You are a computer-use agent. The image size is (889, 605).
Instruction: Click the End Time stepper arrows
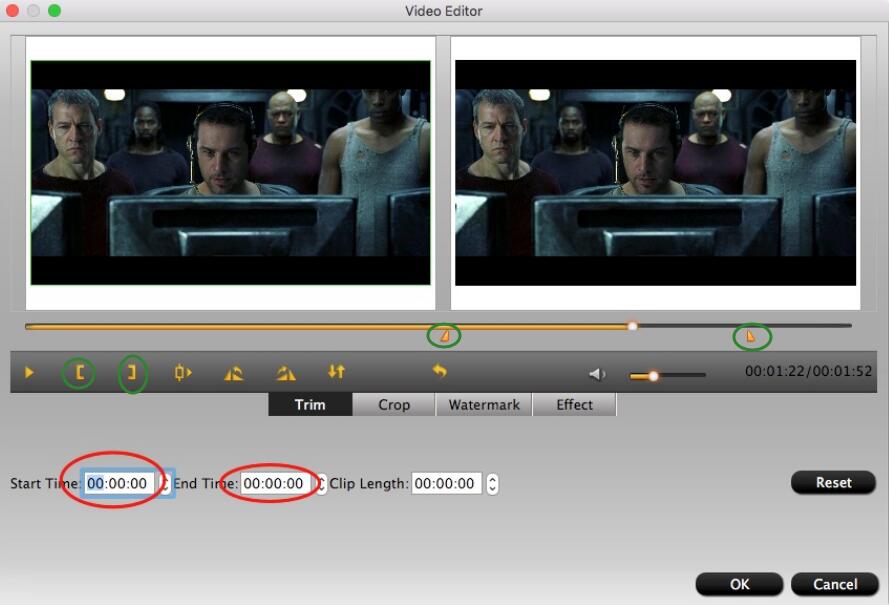click(321, 484)
